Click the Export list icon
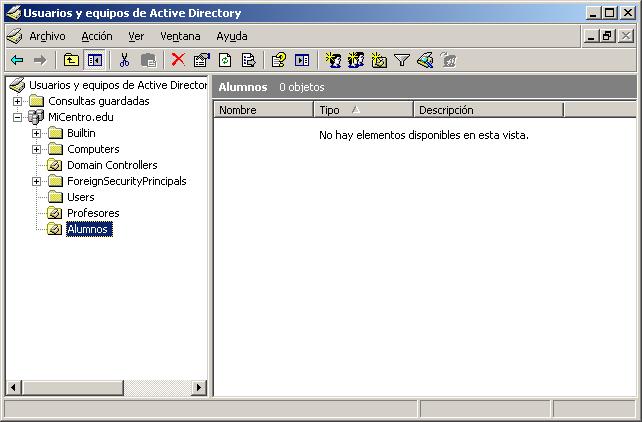The width and height of the screenshot is (642, 422). click(248, 60)
